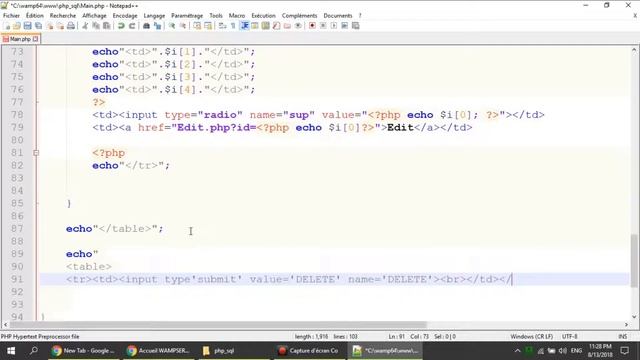Viewport: 640px width, 360px height.
Task: Click the Replace toolbar icon
Action: pyautogui.click(x=157, y=26)
